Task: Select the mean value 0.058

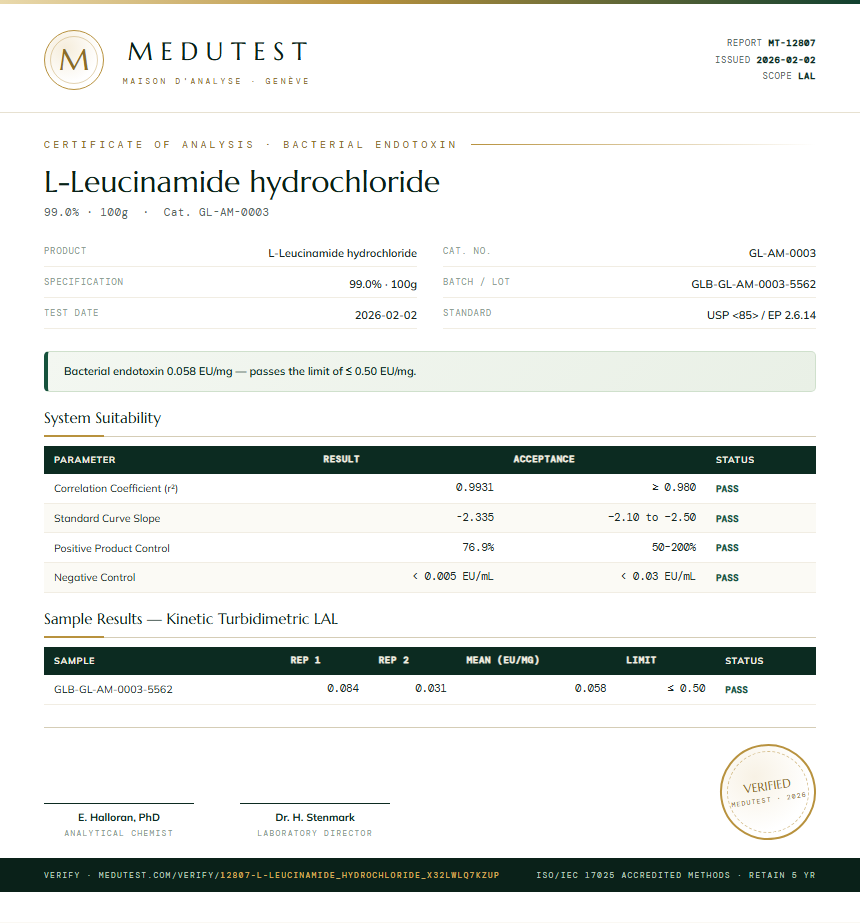Action: point(590,688)
